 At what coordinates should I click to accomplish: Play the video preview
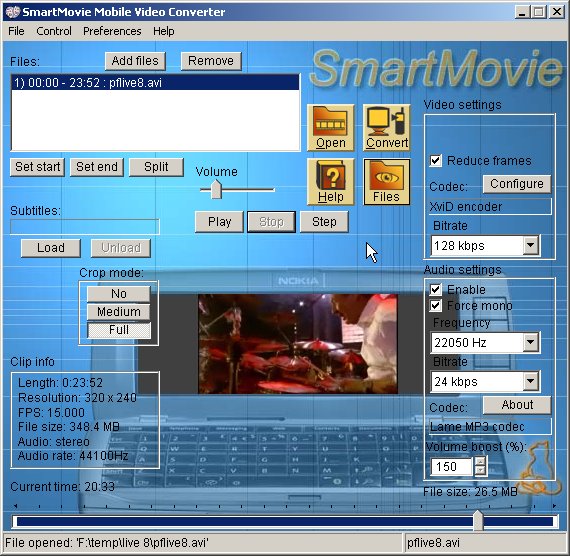coord(219,221)
